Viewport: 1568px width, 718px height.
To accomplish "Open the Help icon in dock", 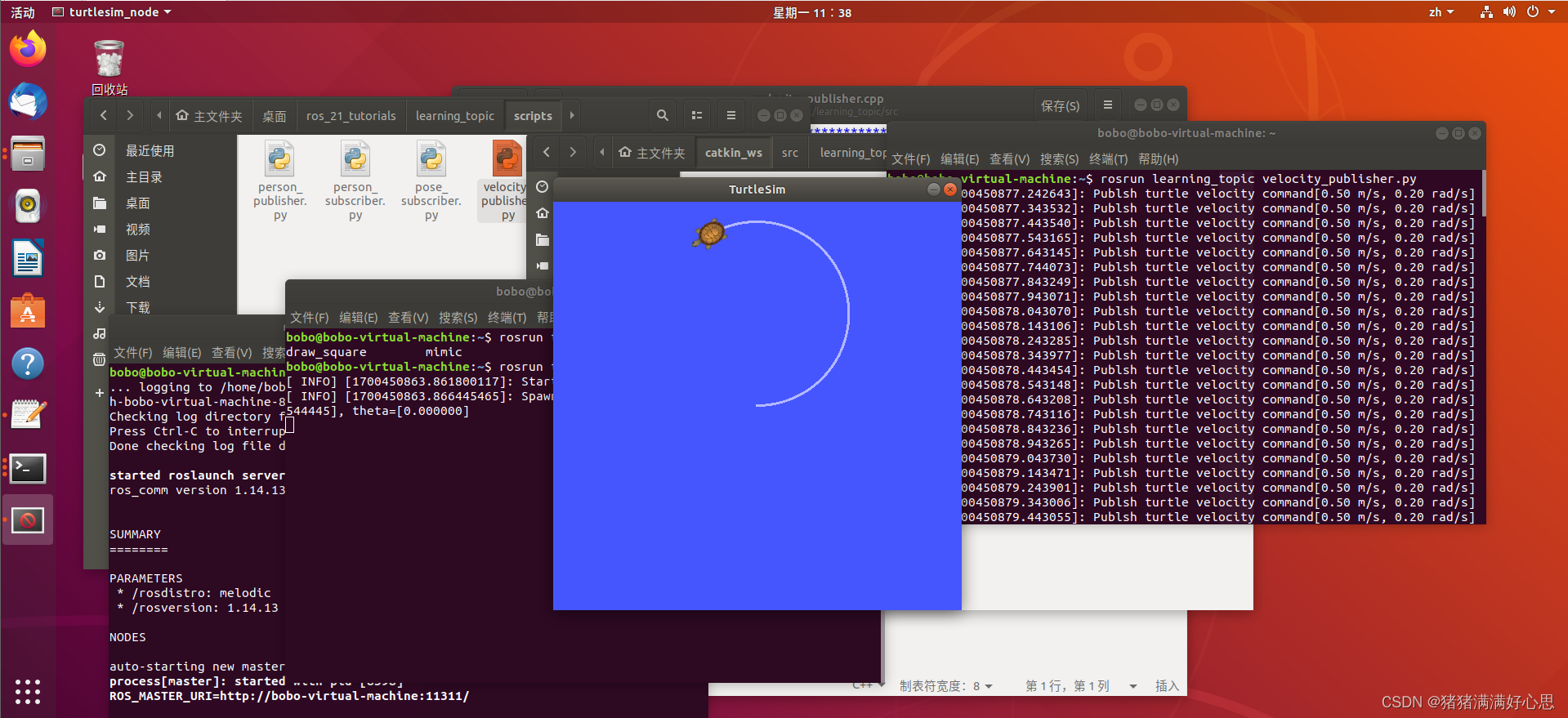I will click(x=28, y=363).
